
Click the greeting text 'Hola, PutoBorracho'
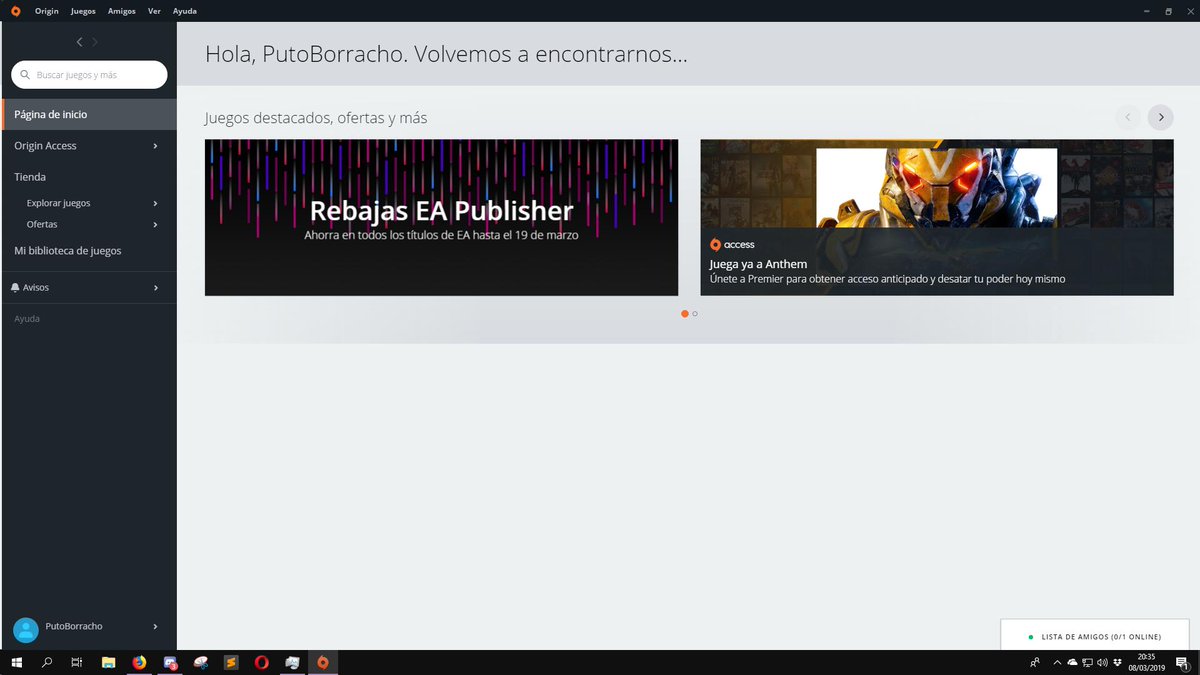click(305, 54)
